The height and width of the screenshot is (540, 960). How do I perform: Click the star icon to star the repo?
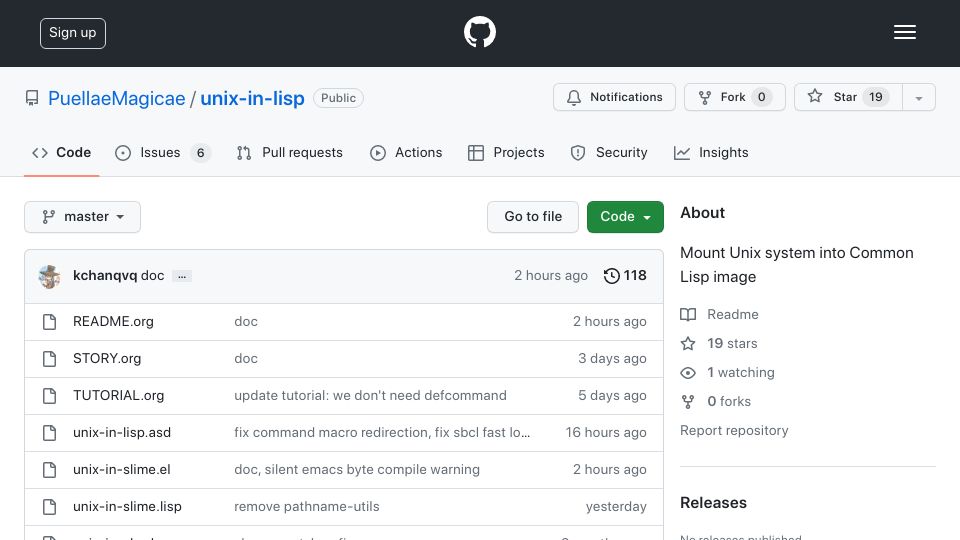(x=815, y=96)
